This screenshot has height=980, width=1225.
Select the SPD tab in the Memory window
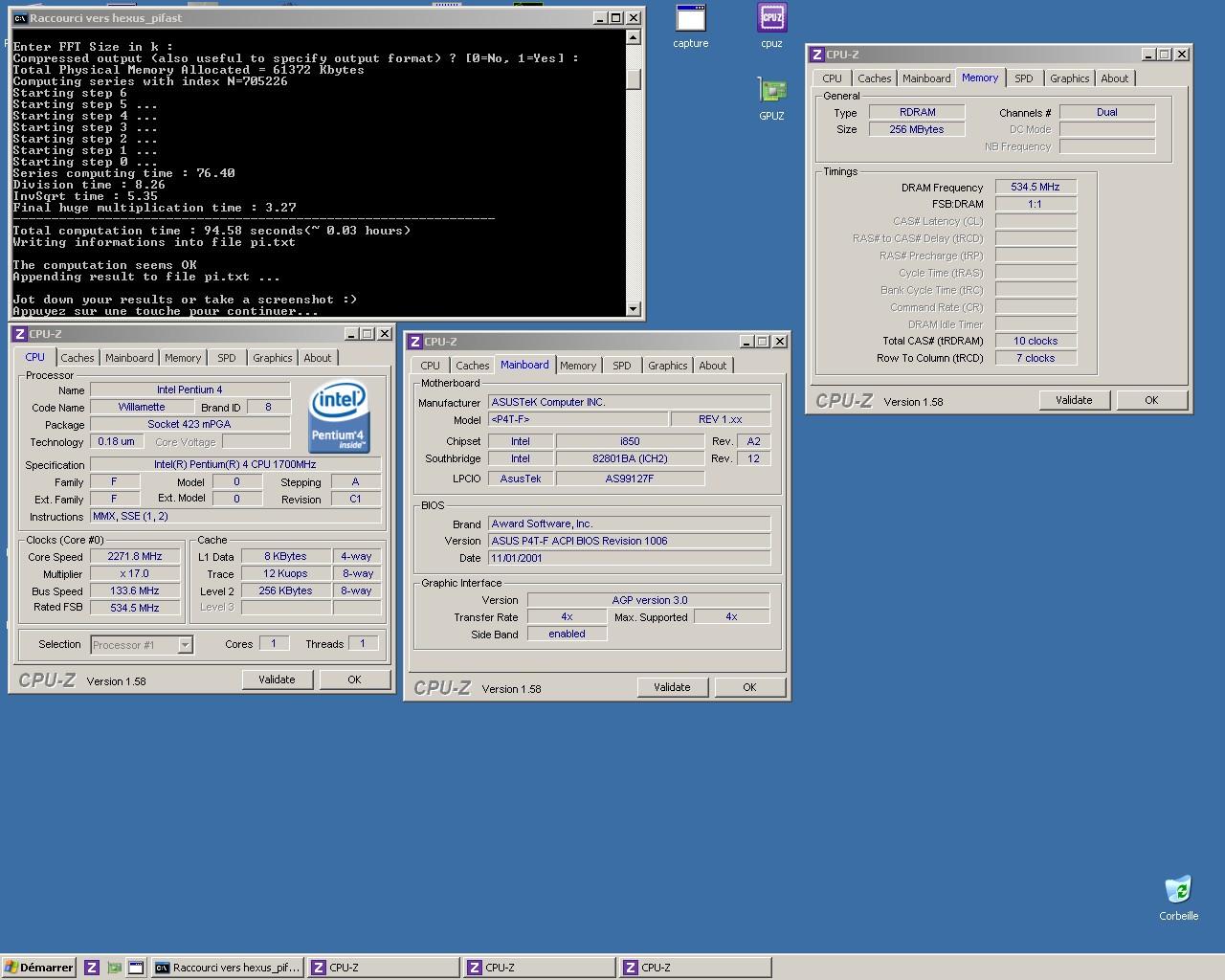(1024, 78)
